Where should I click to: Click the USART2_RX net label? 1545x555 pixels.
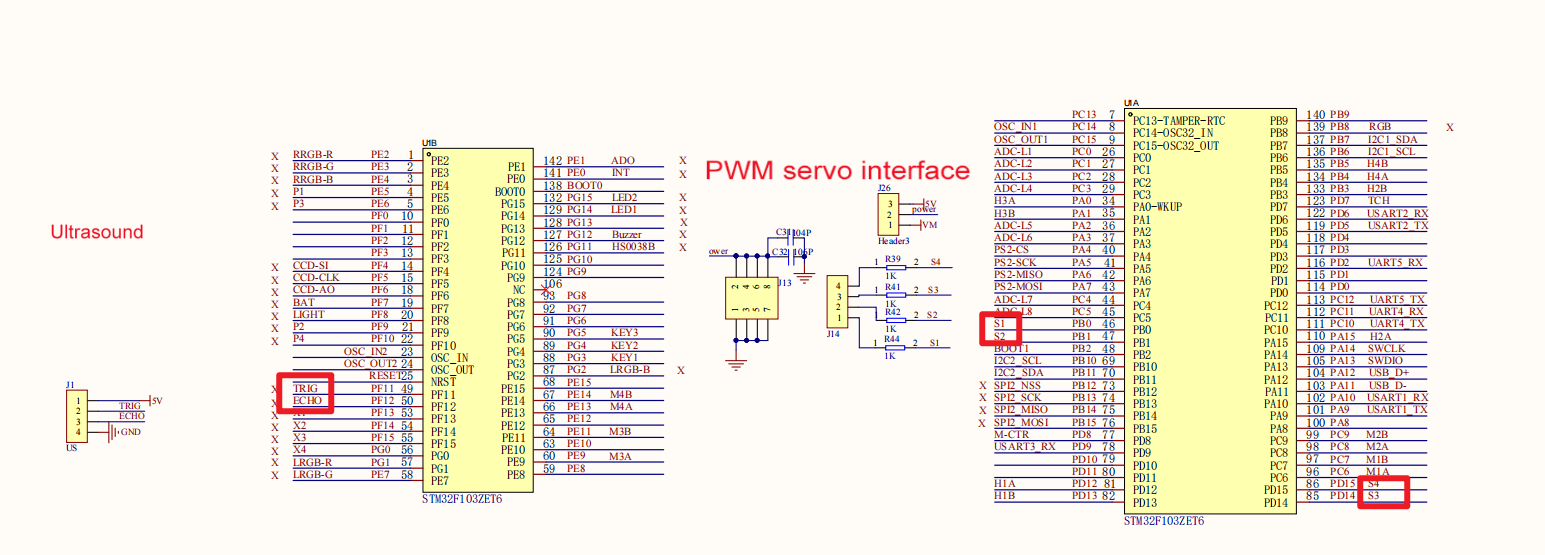[x=1398, y=213]
